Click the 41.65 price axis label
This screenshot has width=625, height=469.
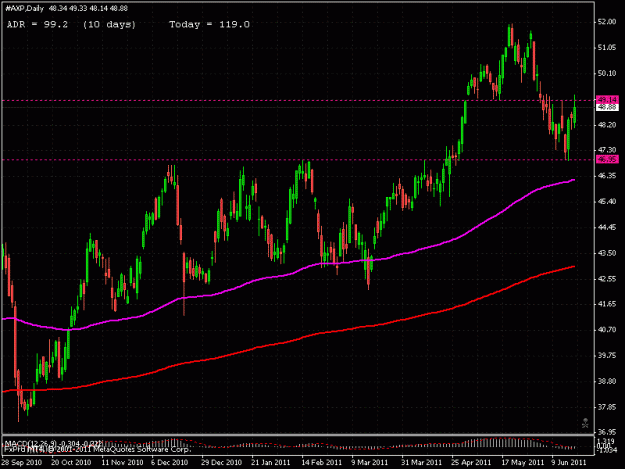click(x=607, y=304)
